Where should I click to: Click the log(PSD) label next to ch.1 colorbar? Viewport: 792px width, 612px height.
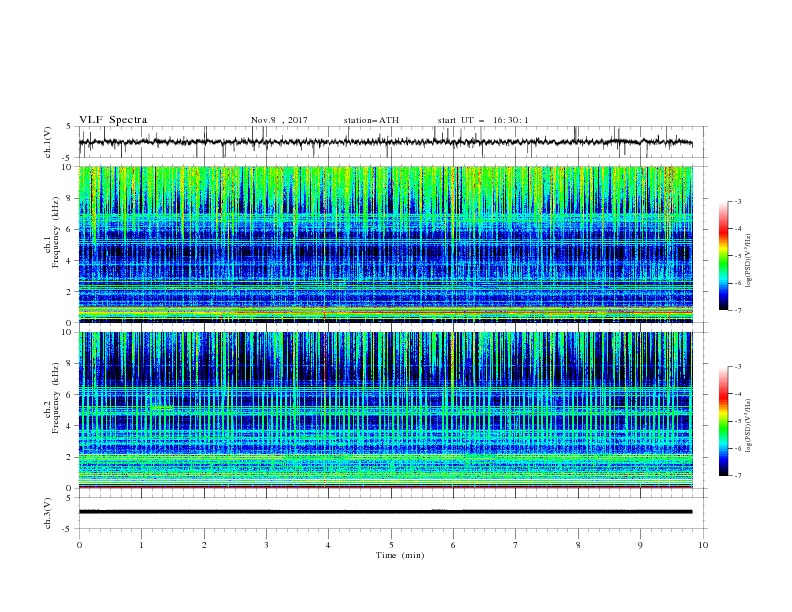point(749,261)
